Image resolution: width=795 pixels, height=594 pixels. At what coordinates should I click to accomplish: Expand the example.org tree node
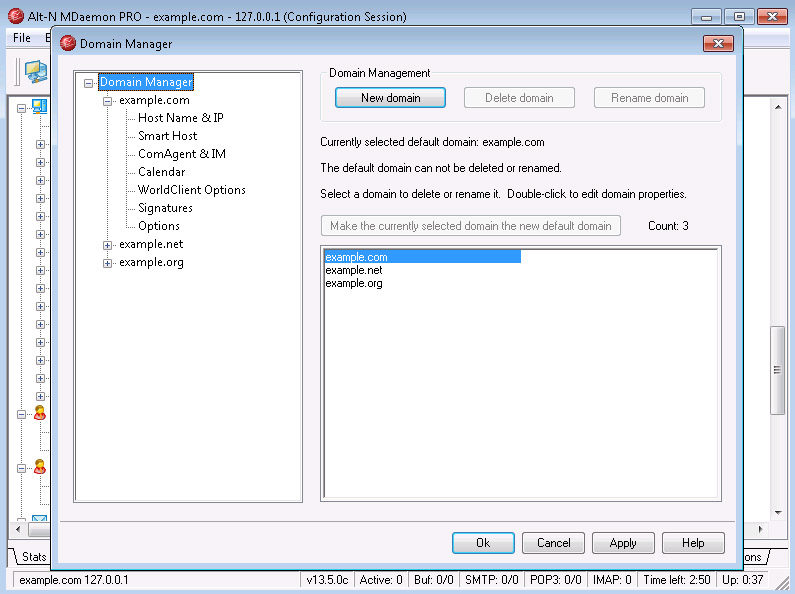click(x=107, y=263)
